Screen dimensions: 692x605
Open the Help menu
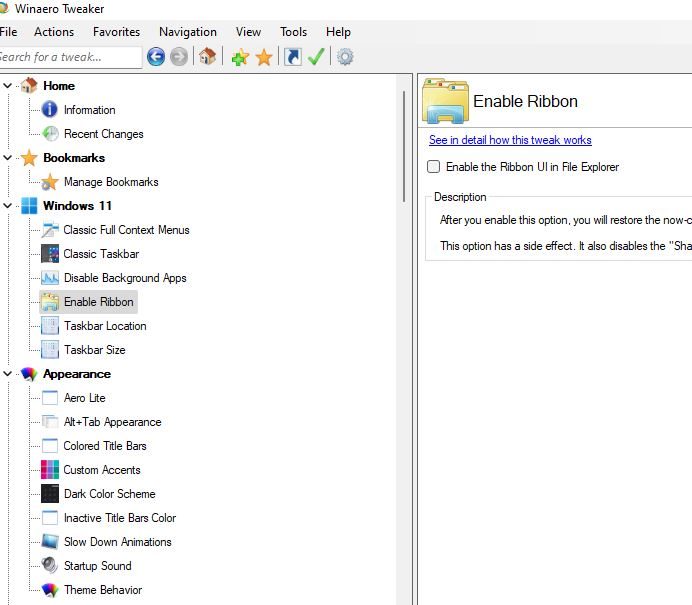click(338, 32)
